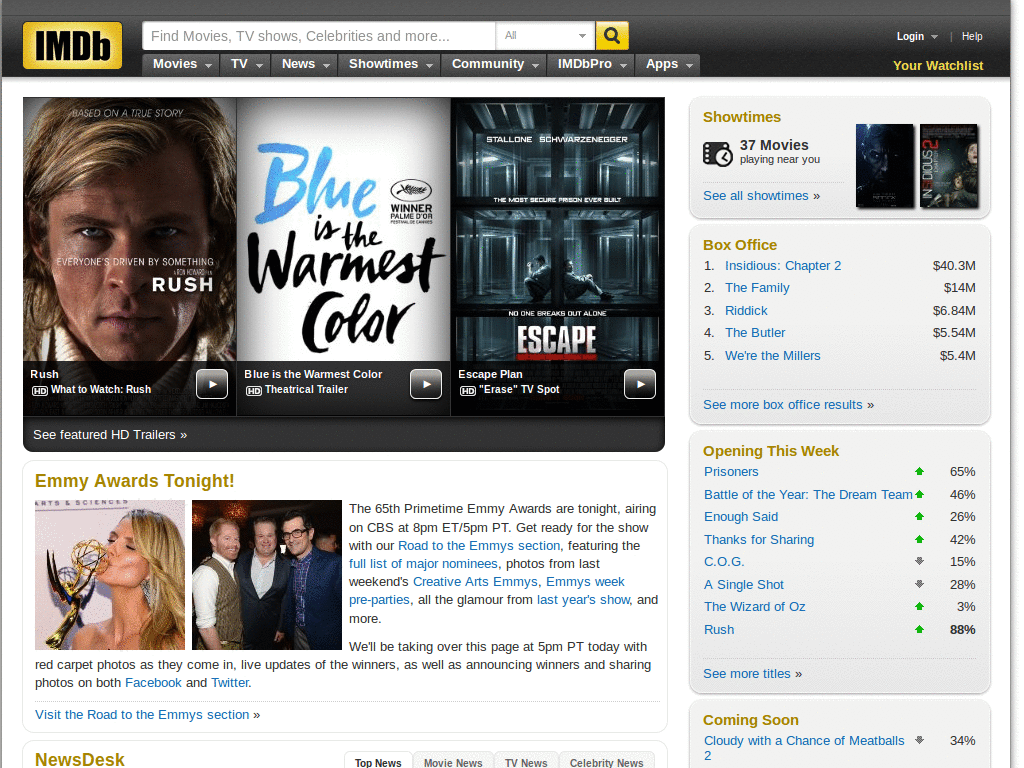This screenshot has width=1024, height=768.
Task: Open the TV menu
Action: point(246,64)
